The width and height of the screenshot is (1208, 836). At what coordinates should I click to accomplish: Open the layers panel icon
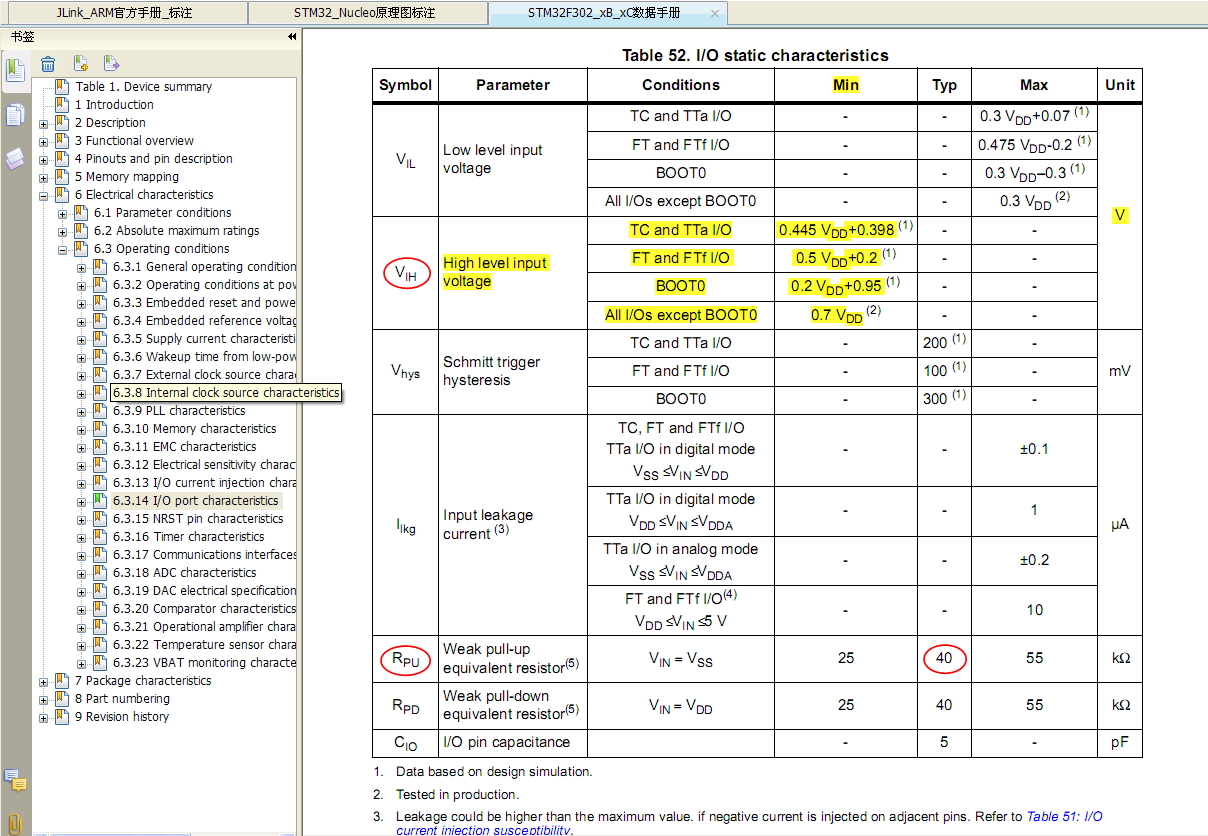tap(15, 159)
